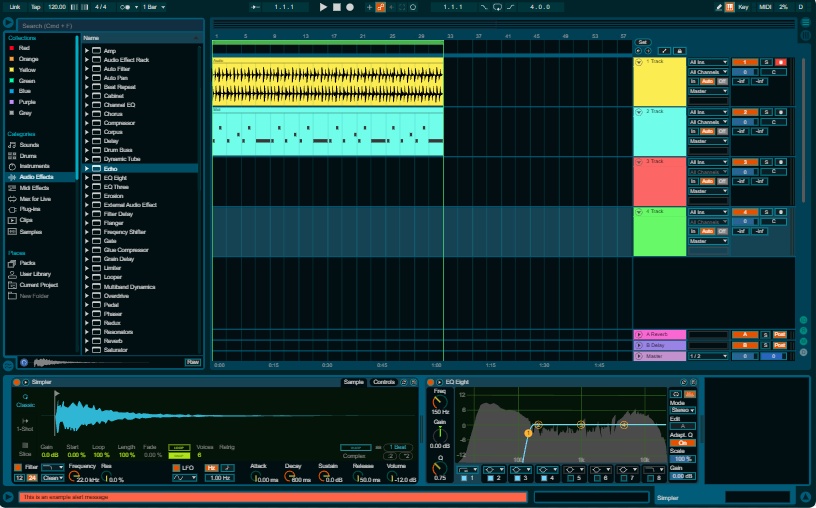The width and height of the screenshot is (816, 508).
Task: Select the Purple collection swatch
Action: pyautogui.click(x=11, y=102)
